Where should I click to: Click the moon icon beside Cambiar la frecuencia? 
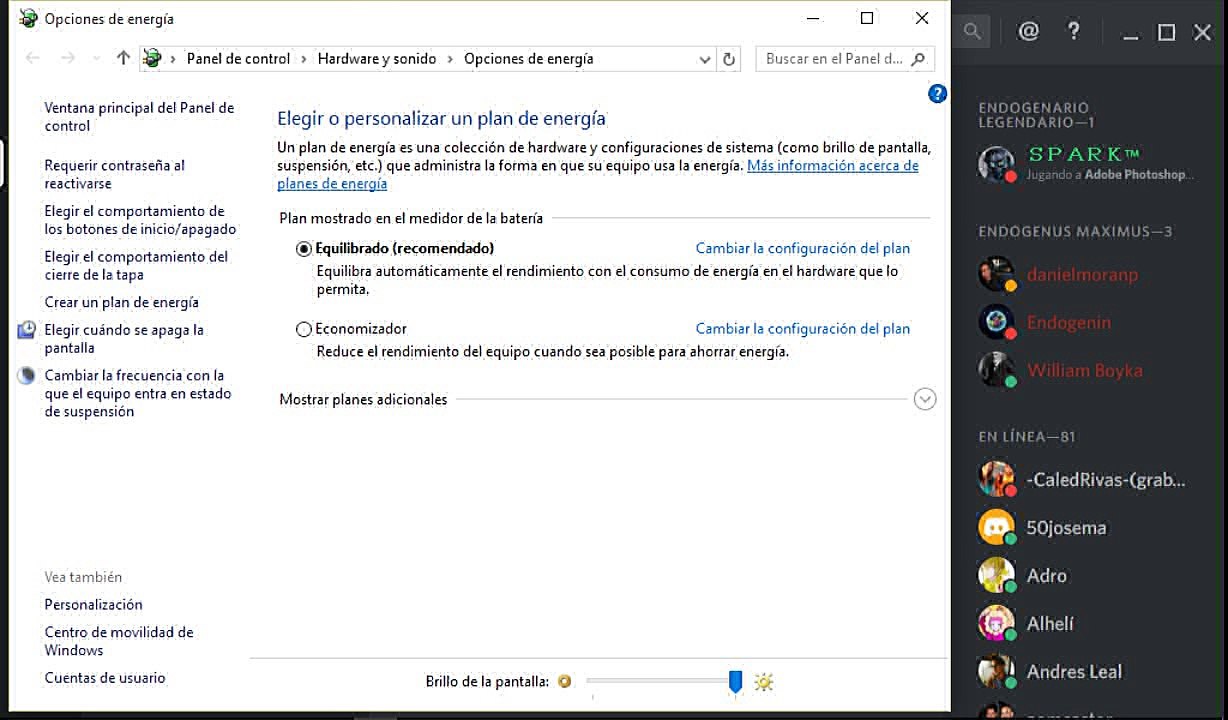pyautogui.click(x=27, y=376)
